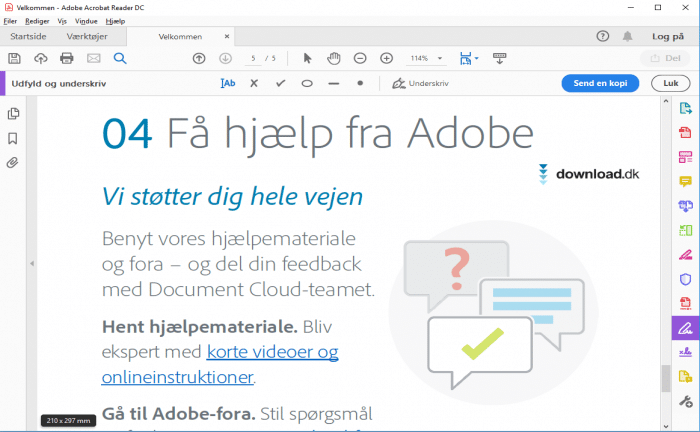Click Log på to sign in
700x432 pixels.
(x=668, y=37)
